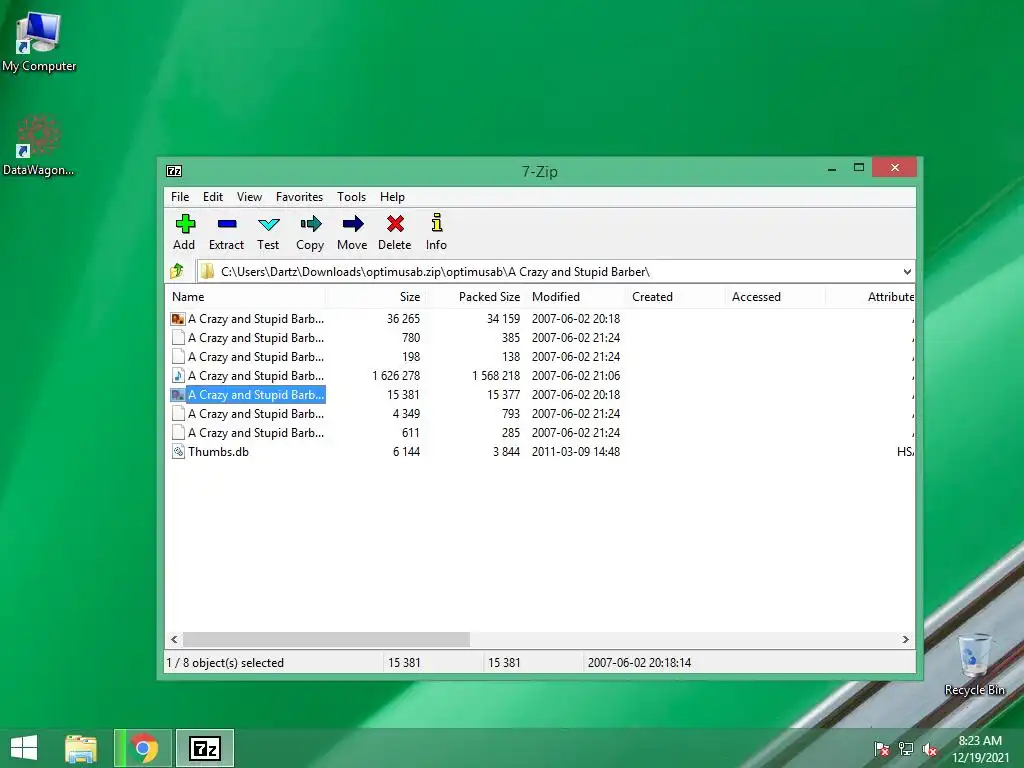This screenshot has height=768, width=1024.
Task: Click the network tray icon
Action: tap(906, 749)
